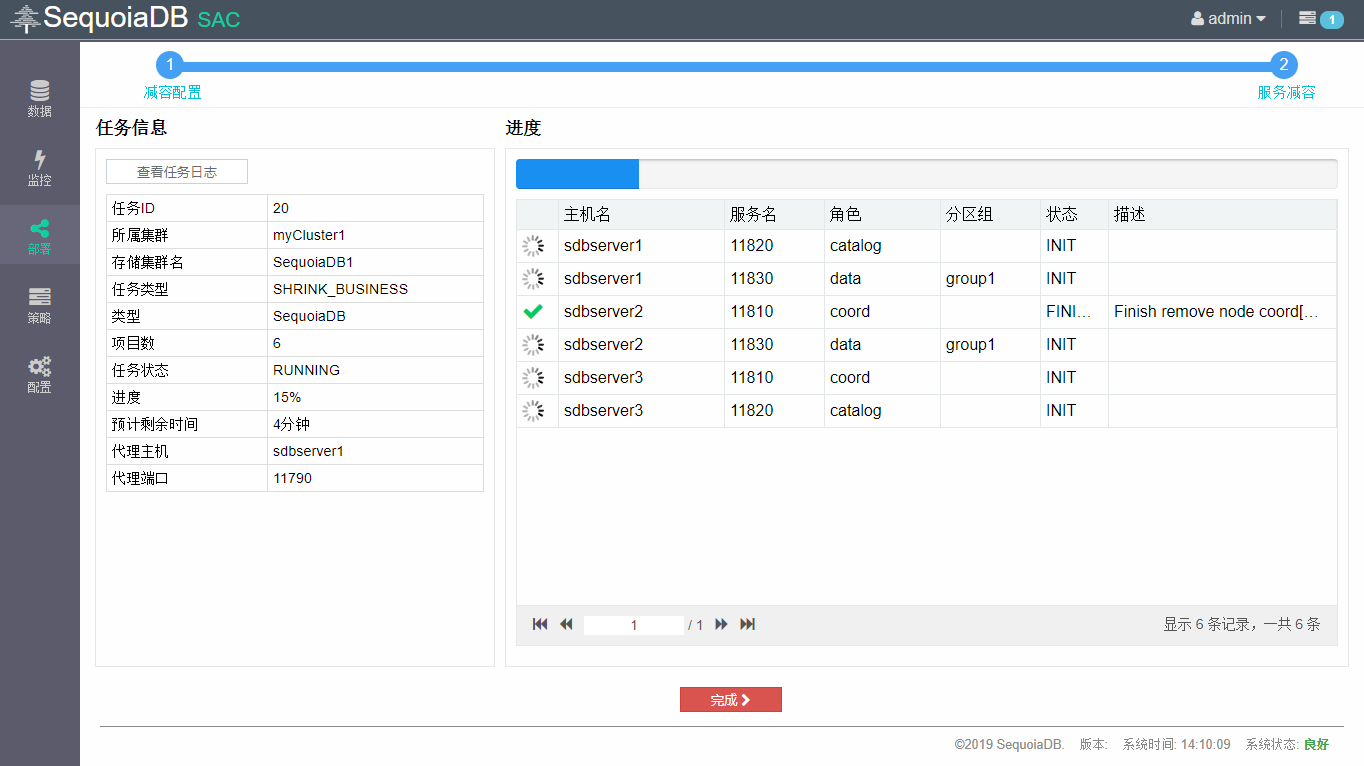This screenshot has height=766, width=1364.
Task: Click spinner icon for sdbserver3 coord row
Action: click(533, 377)
